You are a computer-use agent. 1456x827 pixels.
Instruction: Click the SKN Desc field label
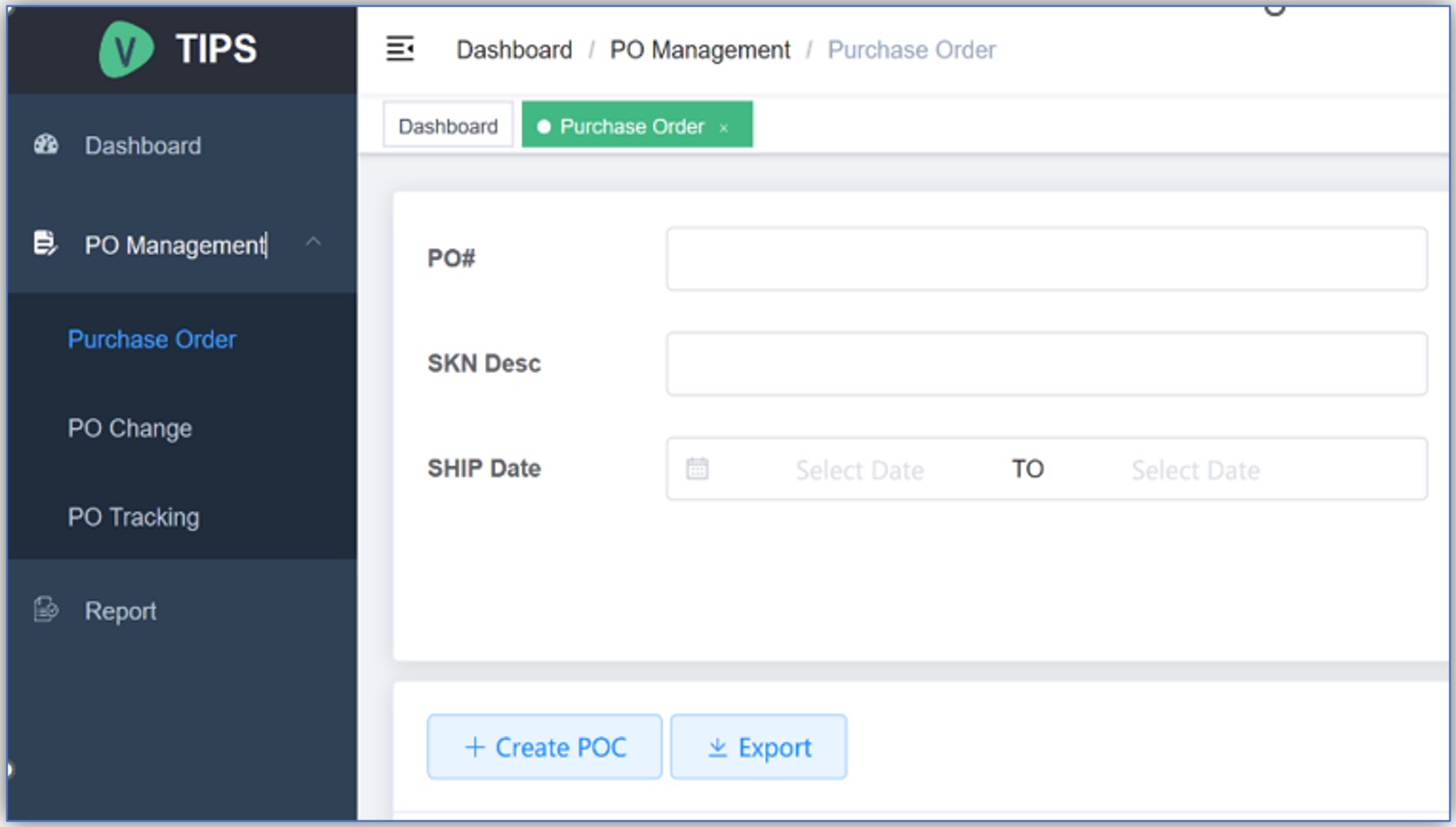coord(484,363)
